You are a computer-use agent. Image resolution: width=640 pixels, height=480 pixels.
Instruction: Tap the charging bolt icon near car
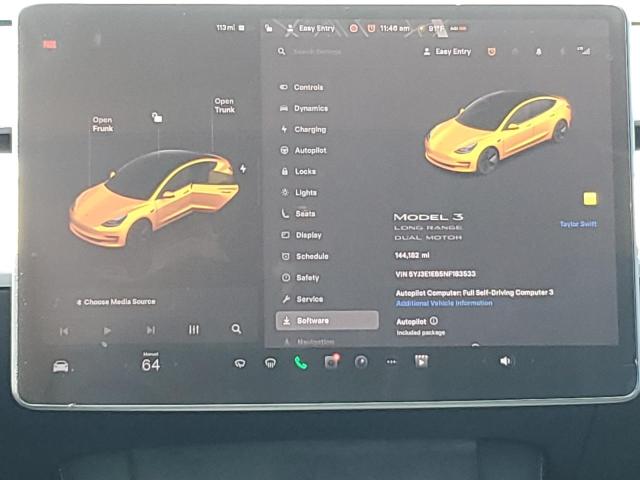[x=243, y=169]
